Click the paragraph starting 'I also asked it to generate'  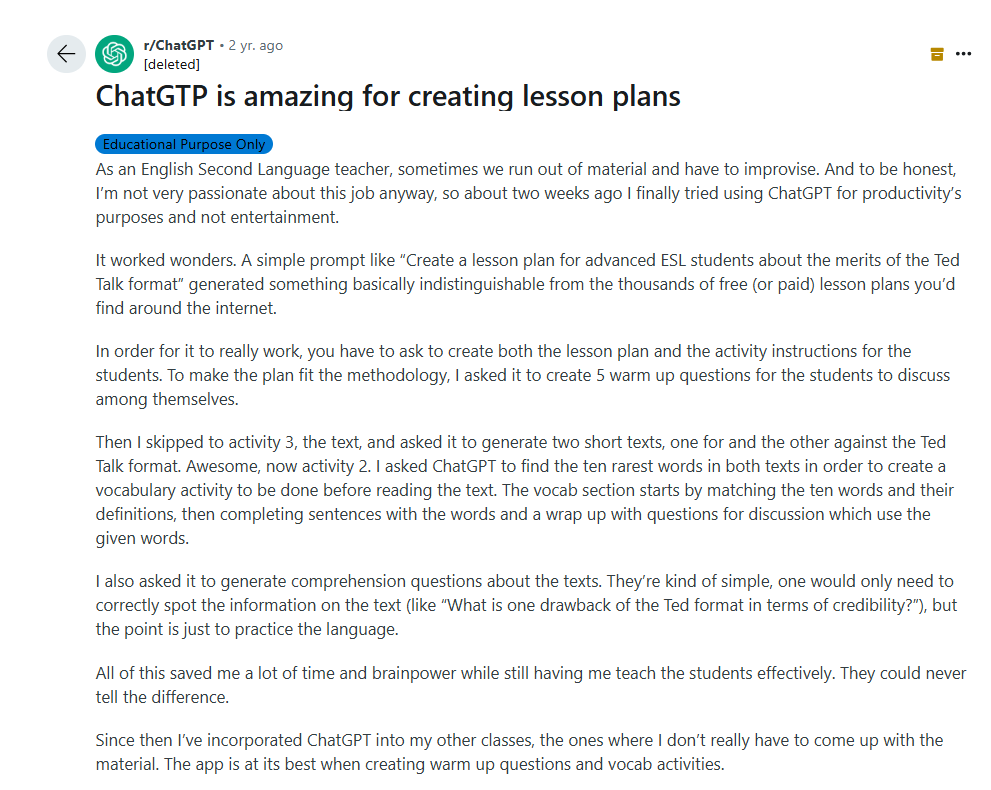[526, 605]
